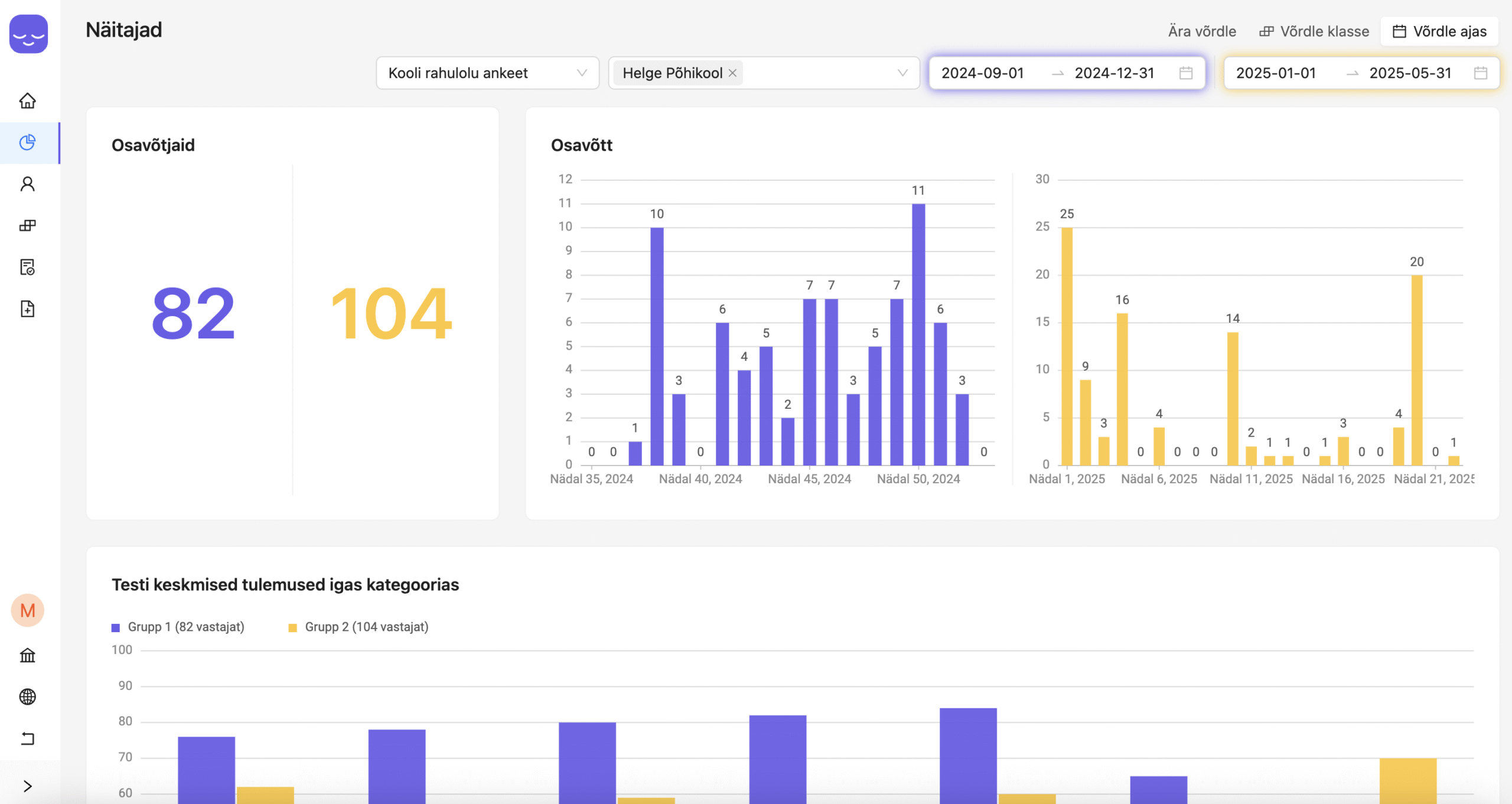Click yellow bar labeled 20
This screenshot has height=804, width=1512.
(x=1417, y=370)
